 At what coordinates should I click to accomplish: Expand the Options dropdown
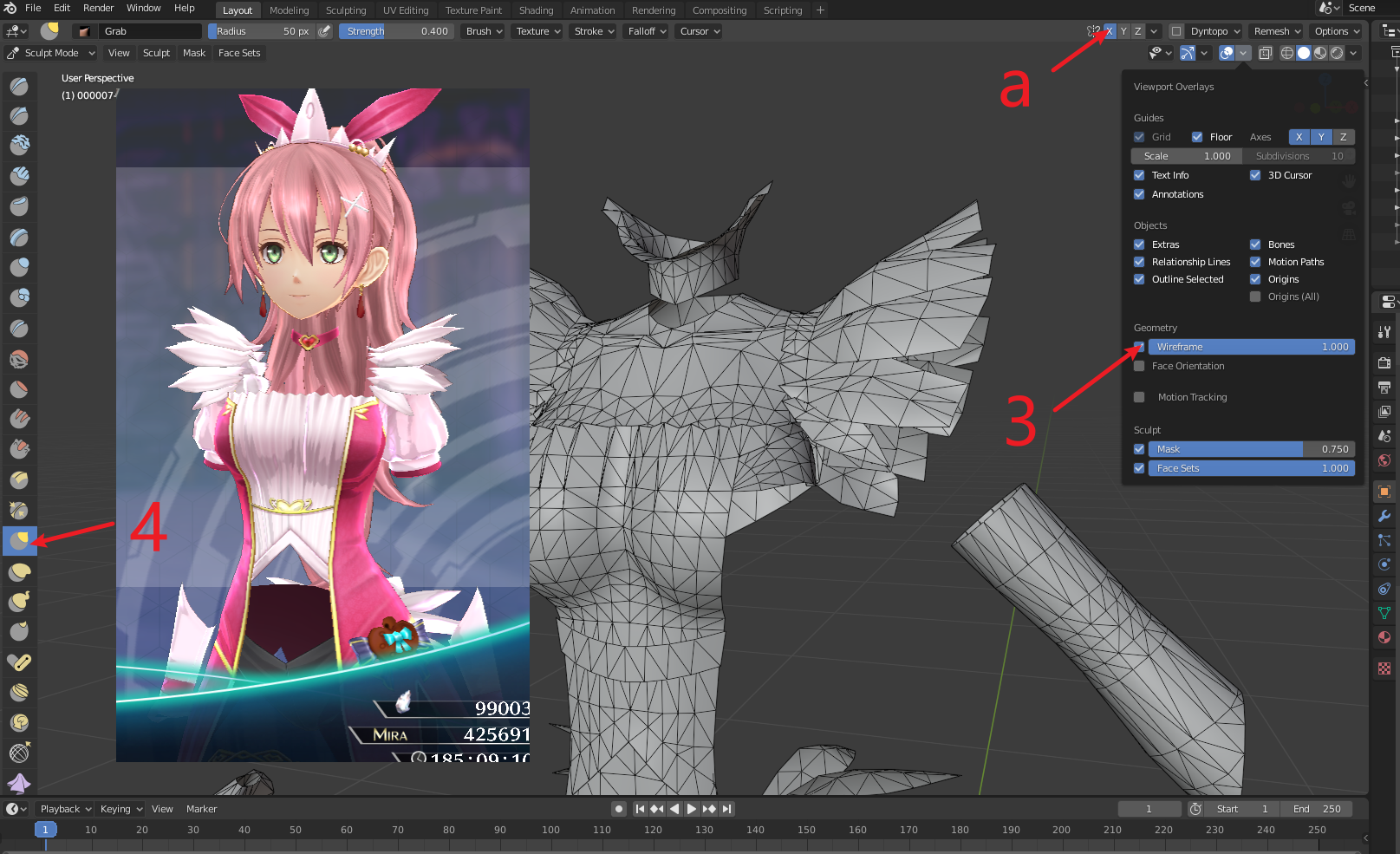[1338, 31]
